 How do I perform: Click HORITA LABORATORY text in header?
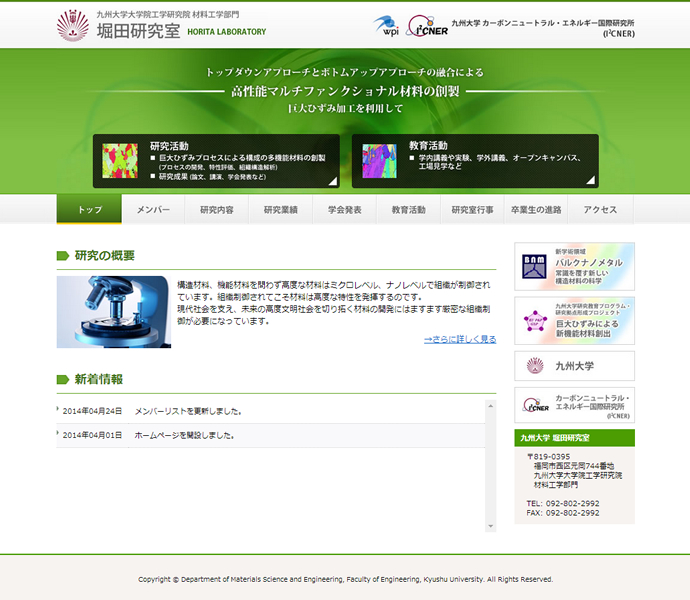click(x=227, y=32)
